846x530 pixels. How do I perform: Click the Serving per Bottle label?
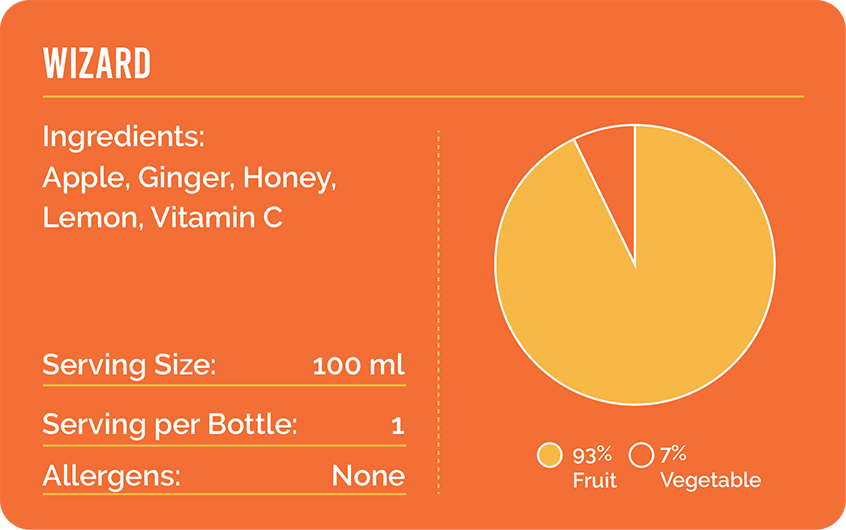coord(170,425)
